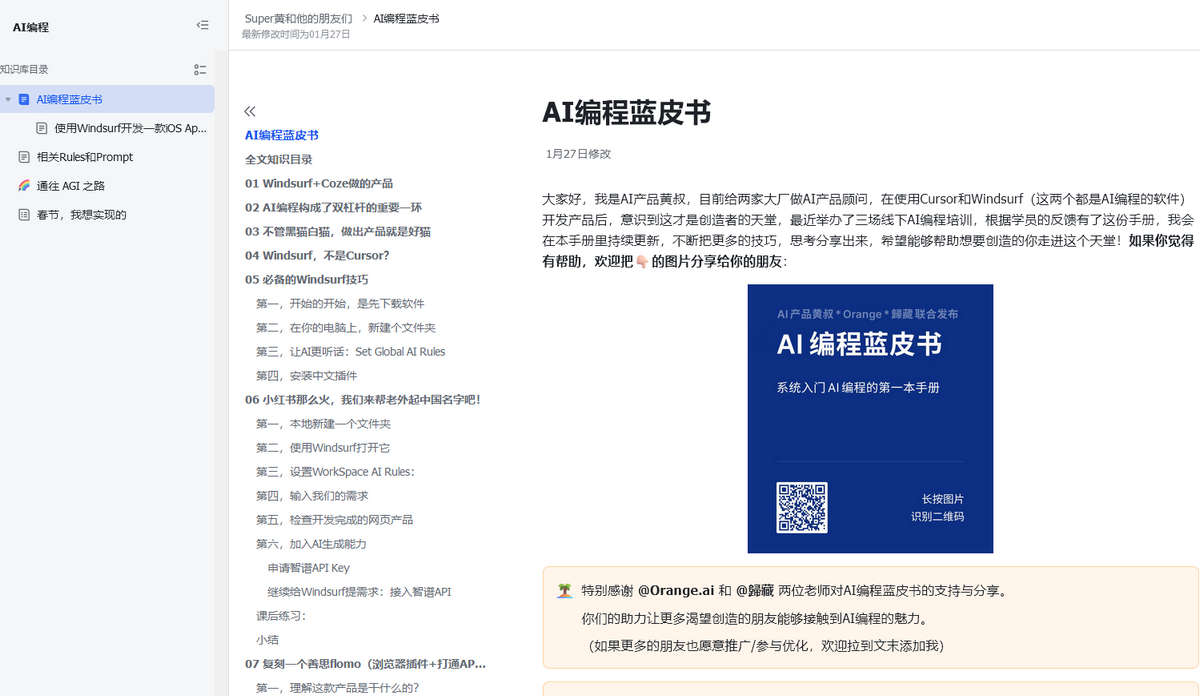The height and width of the screenshot is (696, 1200).
Task: Open 通往 AGI 之路 in sidebar
Action: (x=71, y=186)
